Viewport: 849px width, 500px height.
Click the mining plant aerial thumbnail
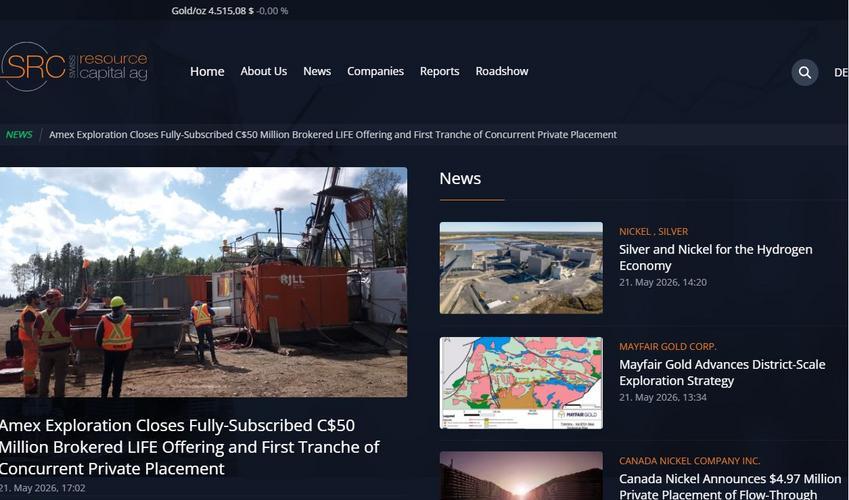coord(521,268)
